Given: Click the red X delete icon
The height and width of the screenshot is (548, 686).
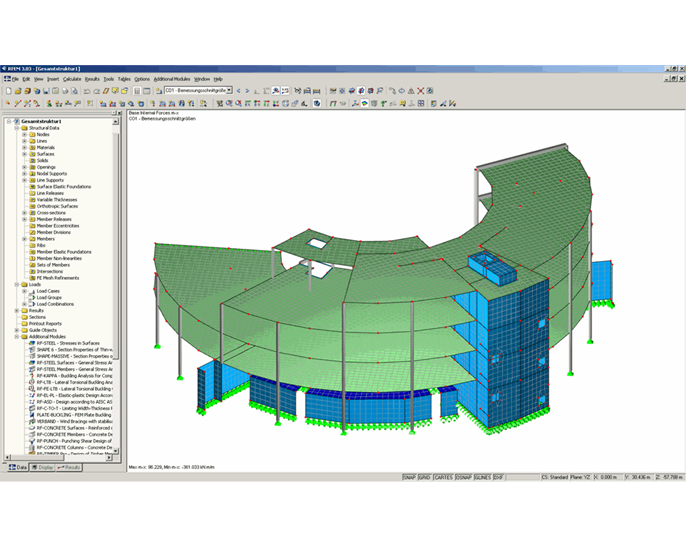Looking at the screenshot, I should click(x=420, y=91).
